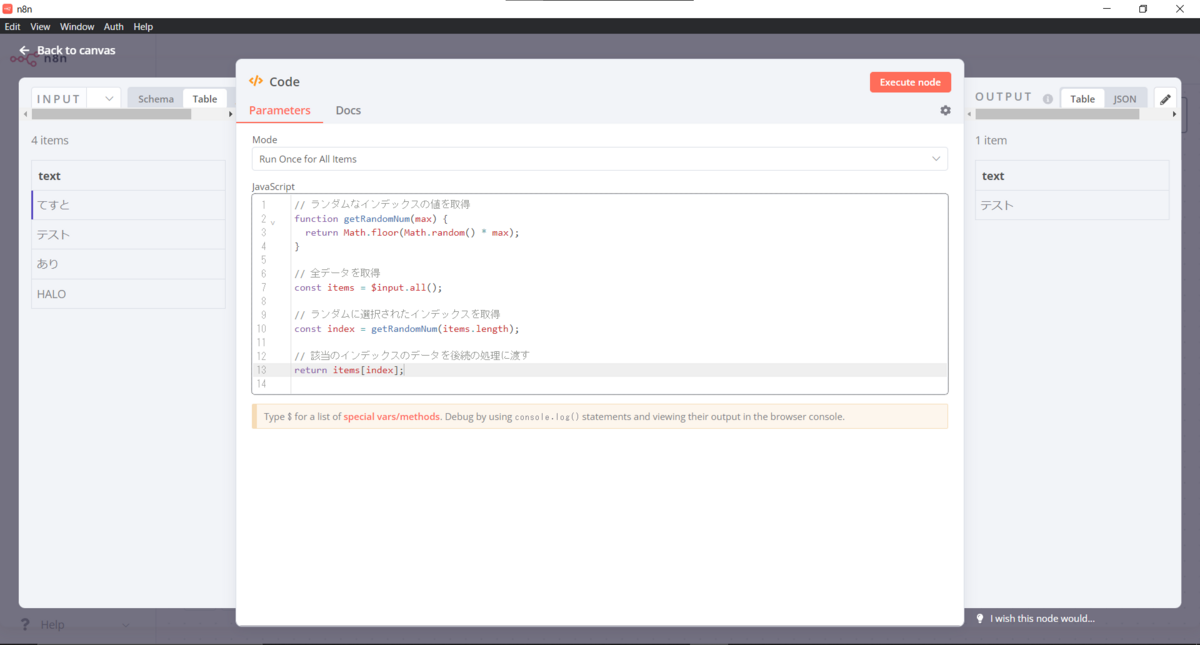Open the Help menu in menu bar
The image size is (1200, 645).
pos(143,26)
